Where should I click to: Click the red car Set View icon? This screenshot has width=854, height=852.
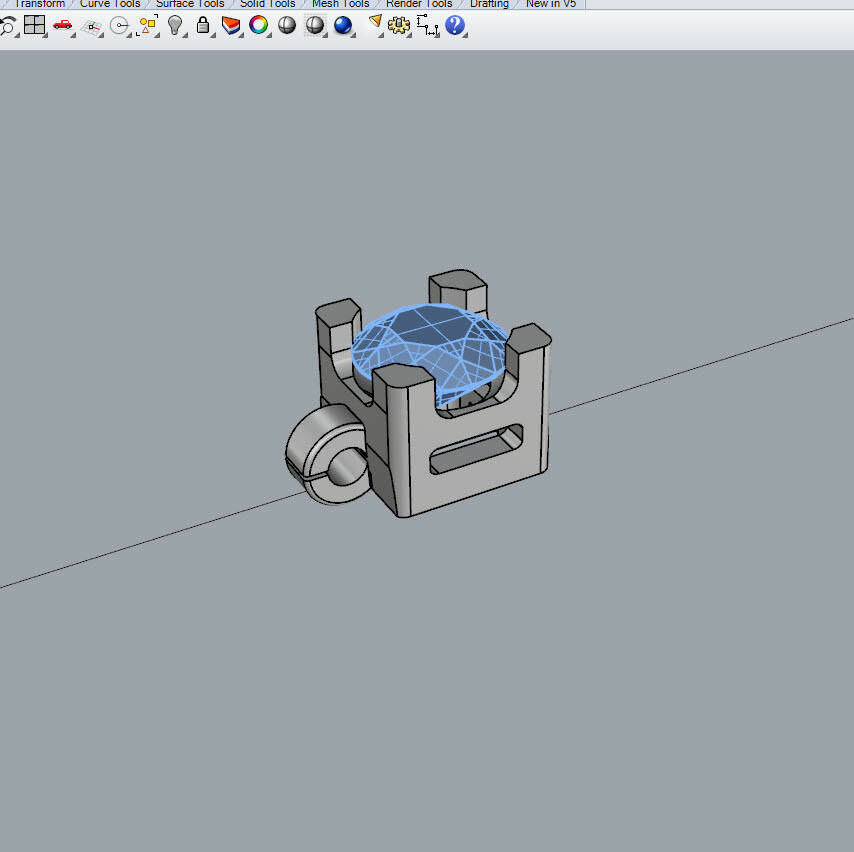63,25
